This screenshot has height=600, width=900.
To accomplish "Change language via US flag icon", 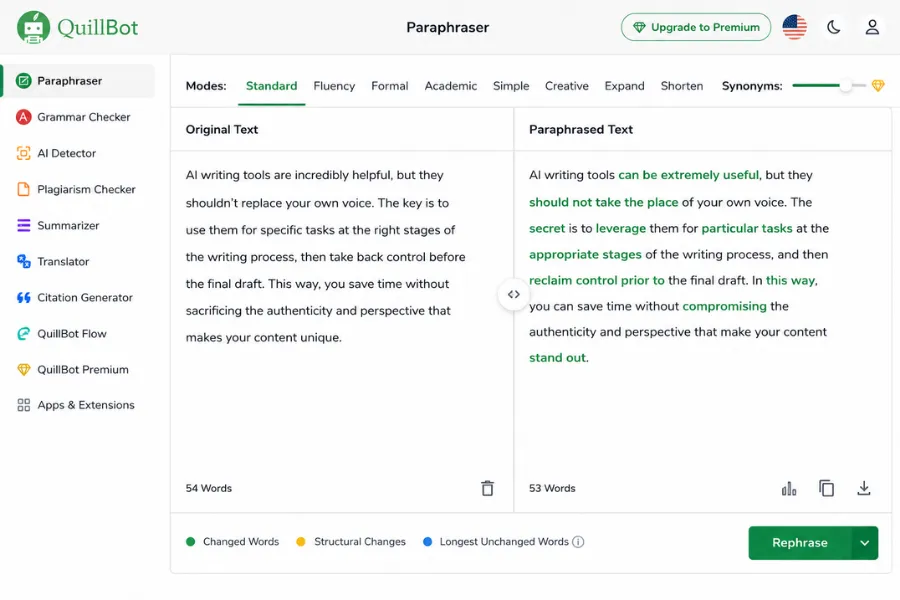I will point(794,27).
